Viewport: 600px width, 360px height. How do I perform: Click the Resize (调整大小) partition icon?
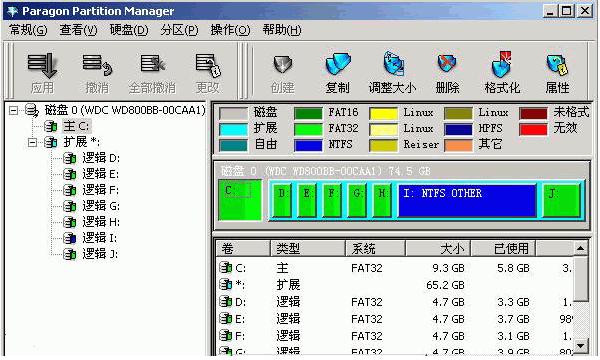point(393,64)
